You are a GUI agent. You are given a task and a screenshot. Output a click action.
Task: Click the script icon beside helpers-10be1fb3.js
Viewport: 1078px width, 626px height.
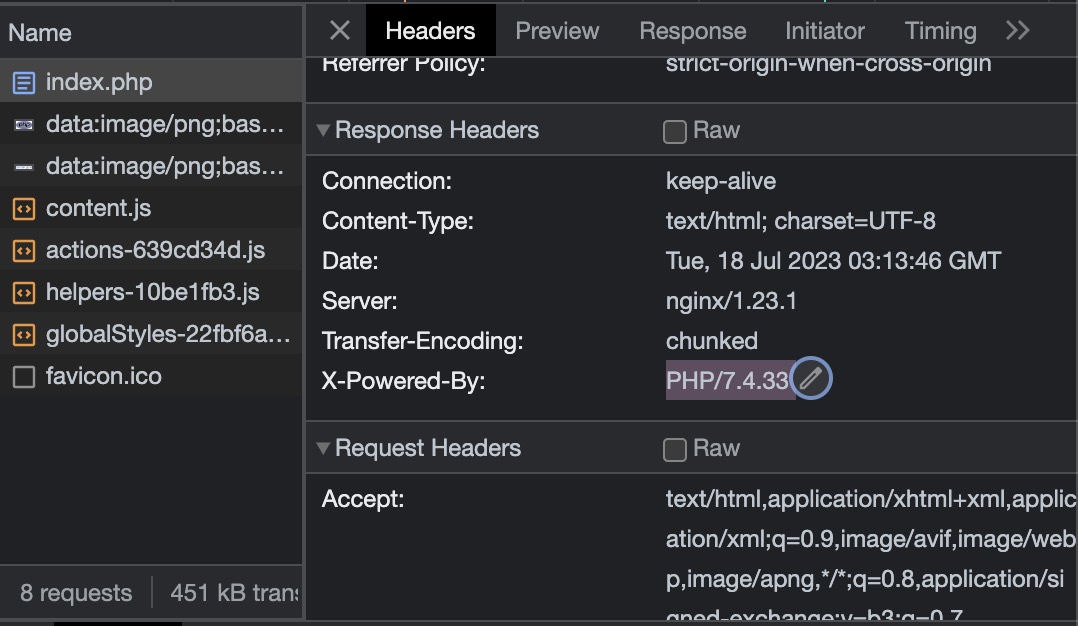(x=23, y=293)
